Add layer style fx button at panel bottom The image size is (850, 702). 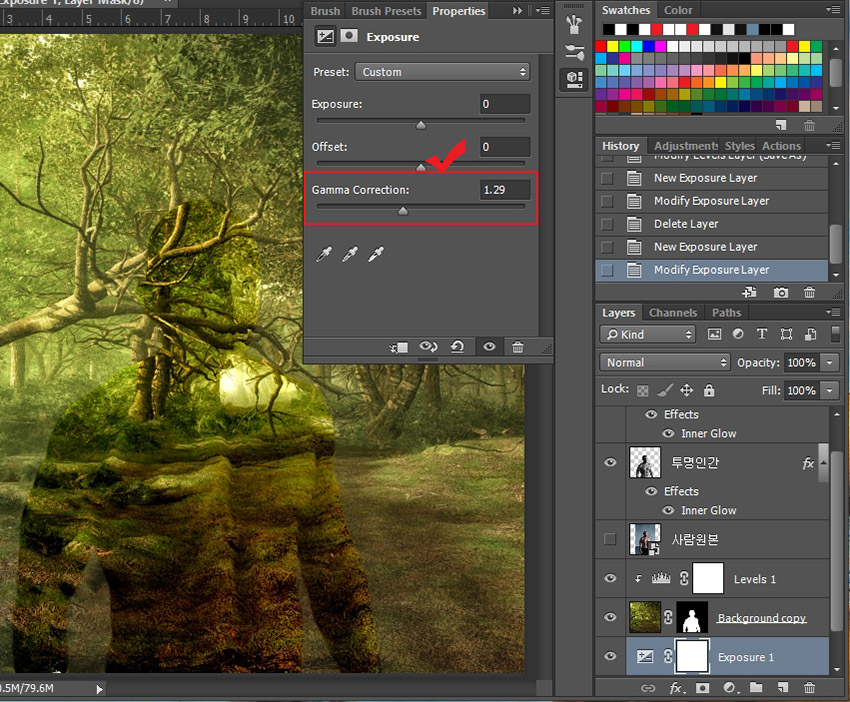(677, 688)
